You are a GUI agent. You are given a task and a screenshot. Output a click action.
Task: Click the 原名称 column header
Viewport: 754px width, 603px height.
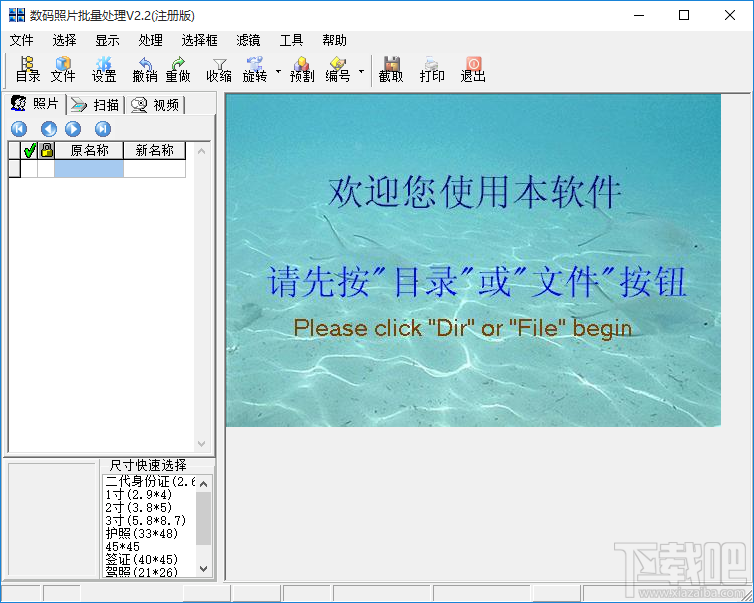89,151
